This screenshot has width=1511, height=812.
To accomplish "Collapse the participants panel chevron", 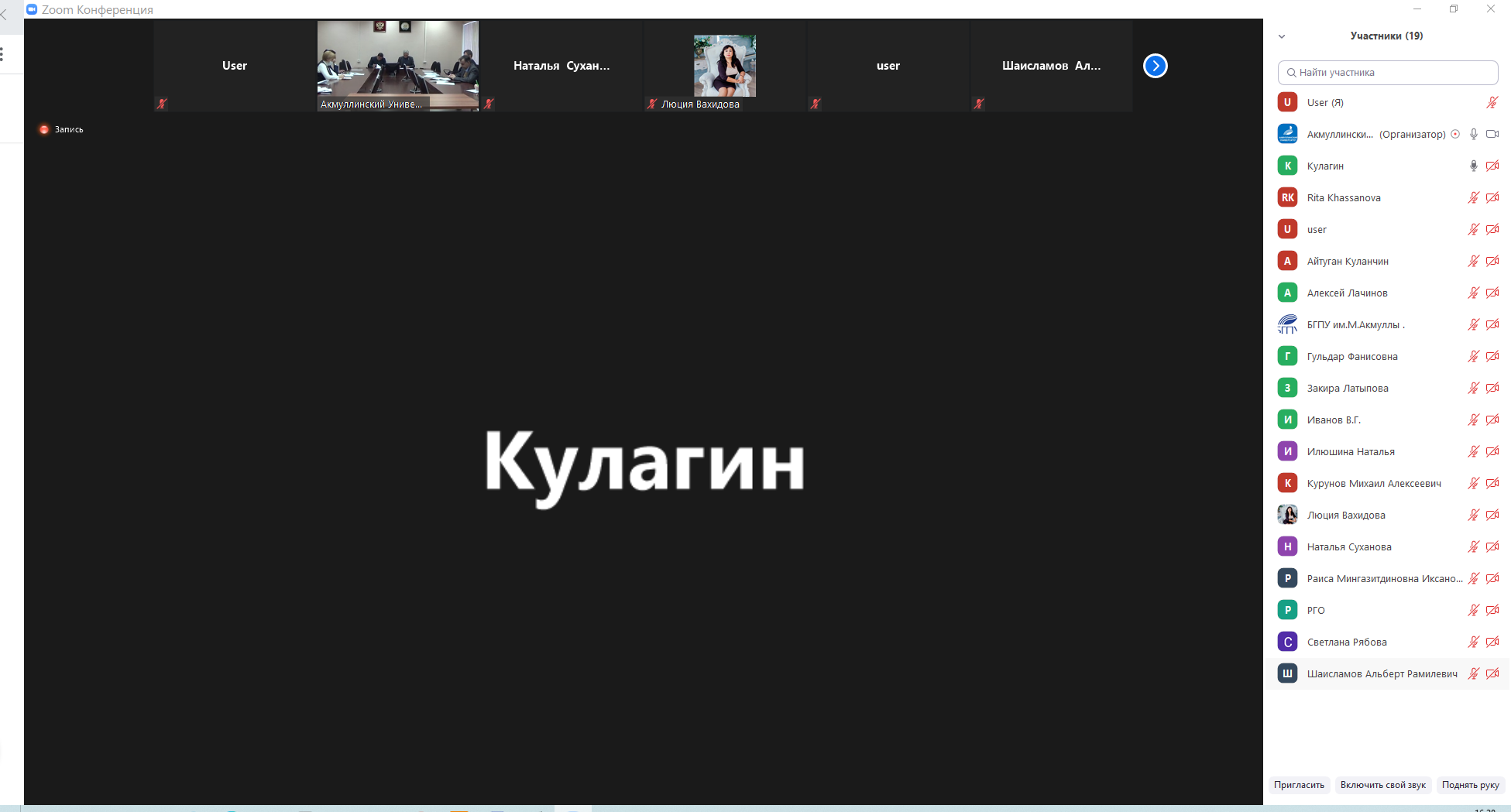I will coord(1282,36).
